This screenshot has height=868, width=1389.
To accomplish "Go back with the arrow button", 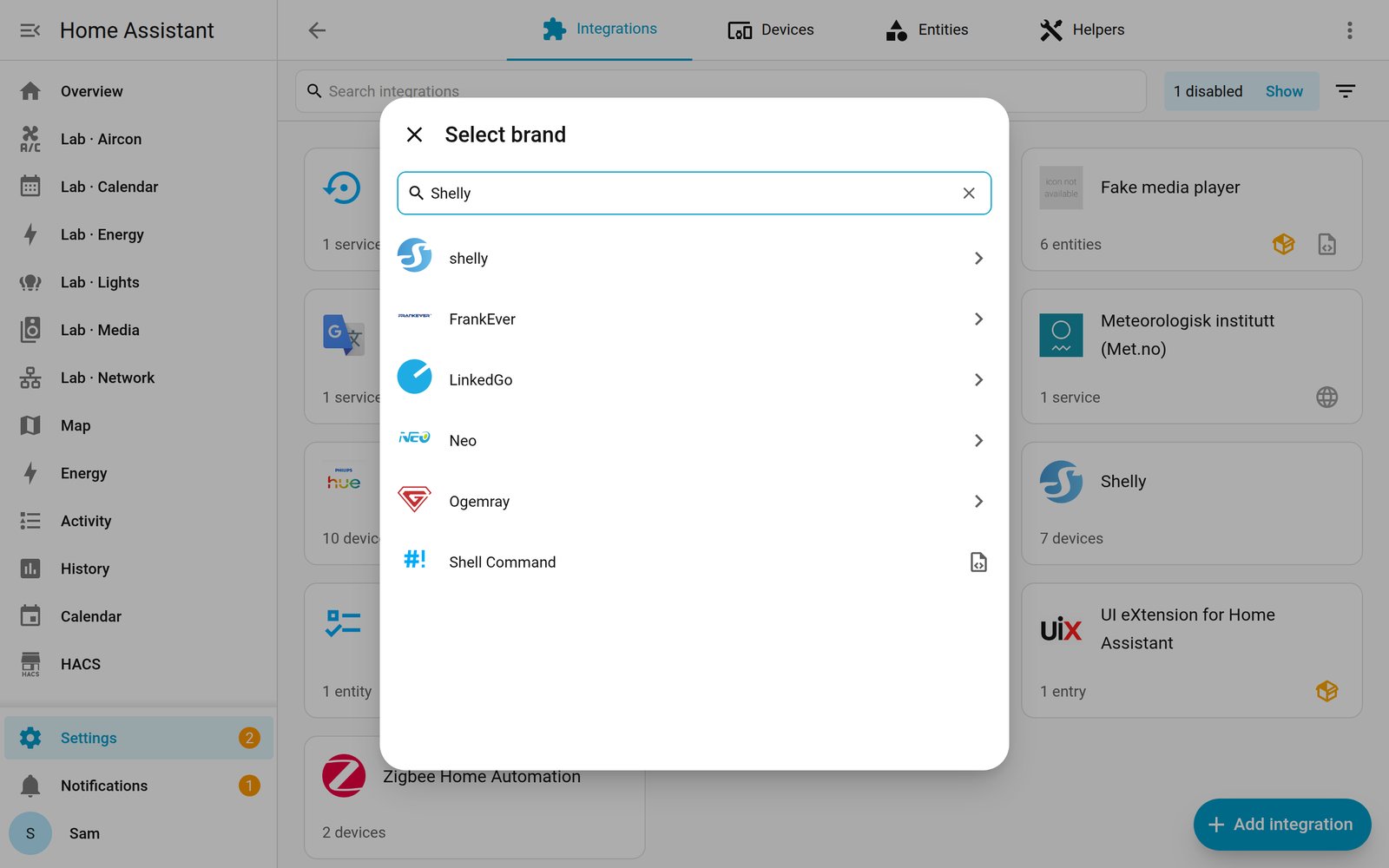I will pyautogui.click(x=317, y=30).
